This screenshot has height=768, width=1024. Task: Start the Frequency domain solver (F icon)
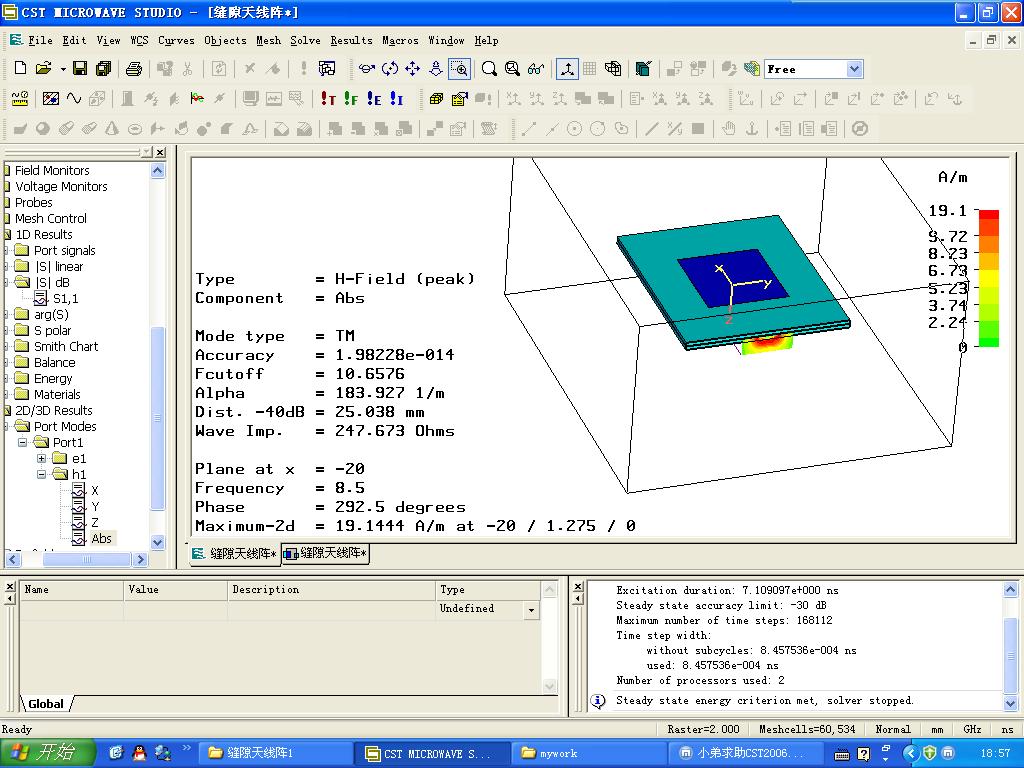pyautogui.click(x=351, y=99)
